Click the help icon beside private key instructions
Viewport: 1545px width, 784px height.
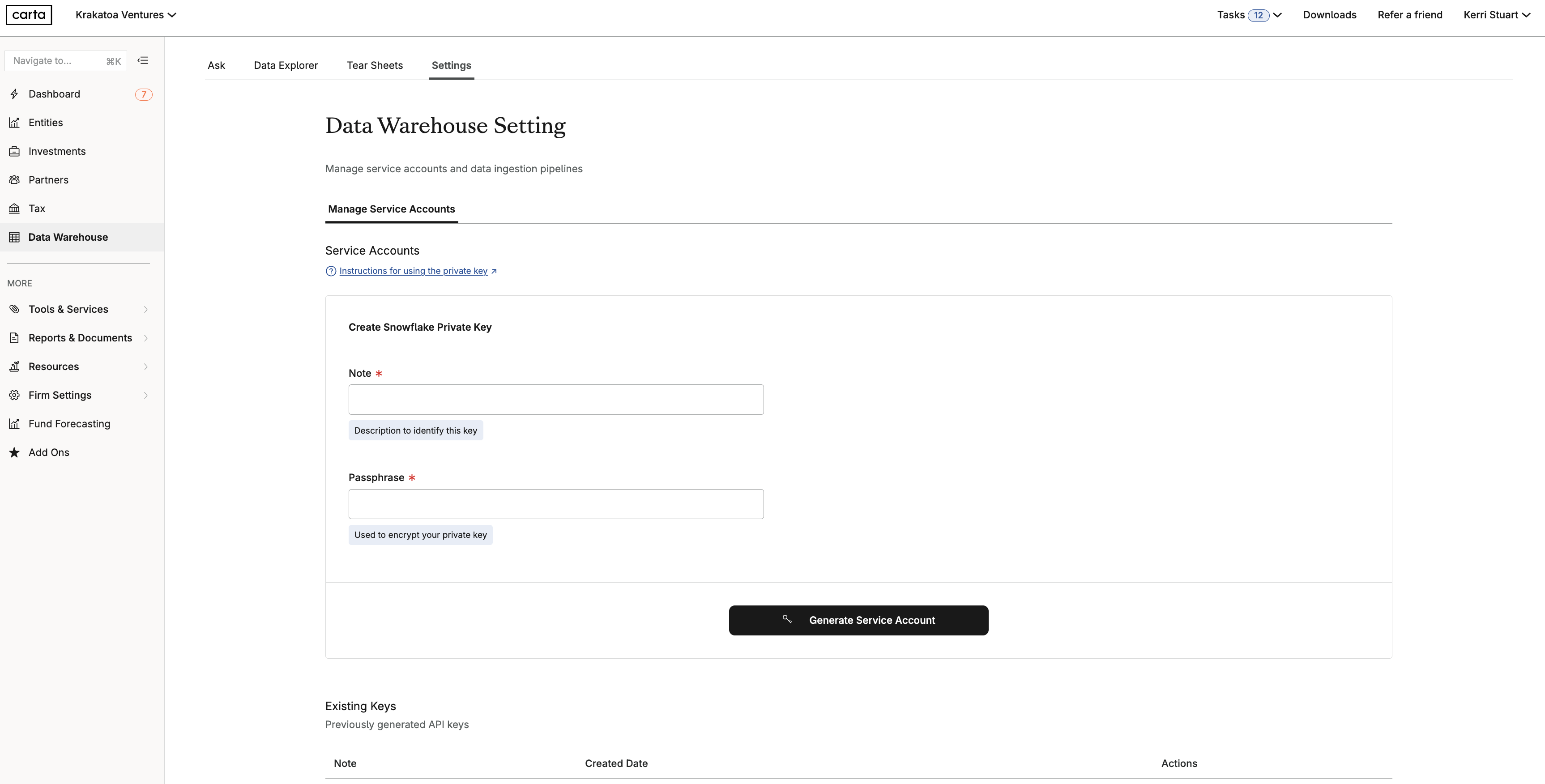coord(330,271)
